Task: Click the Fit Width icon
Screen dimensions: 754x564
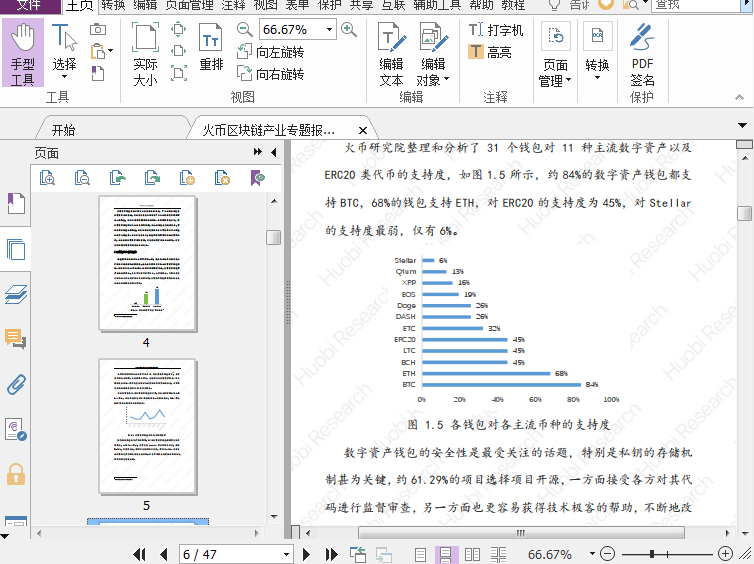Action: 178,50
